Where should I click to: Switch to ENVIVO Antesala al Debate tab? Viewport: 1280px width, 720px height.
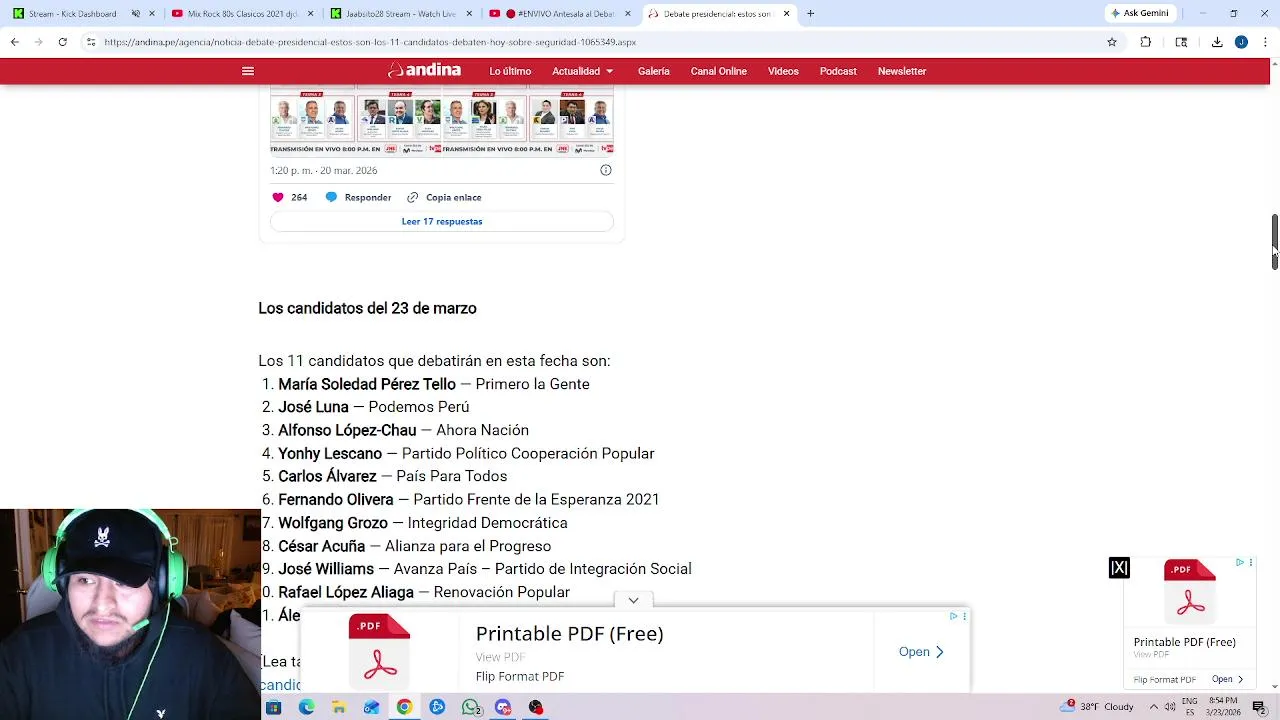tap(560, 14)
